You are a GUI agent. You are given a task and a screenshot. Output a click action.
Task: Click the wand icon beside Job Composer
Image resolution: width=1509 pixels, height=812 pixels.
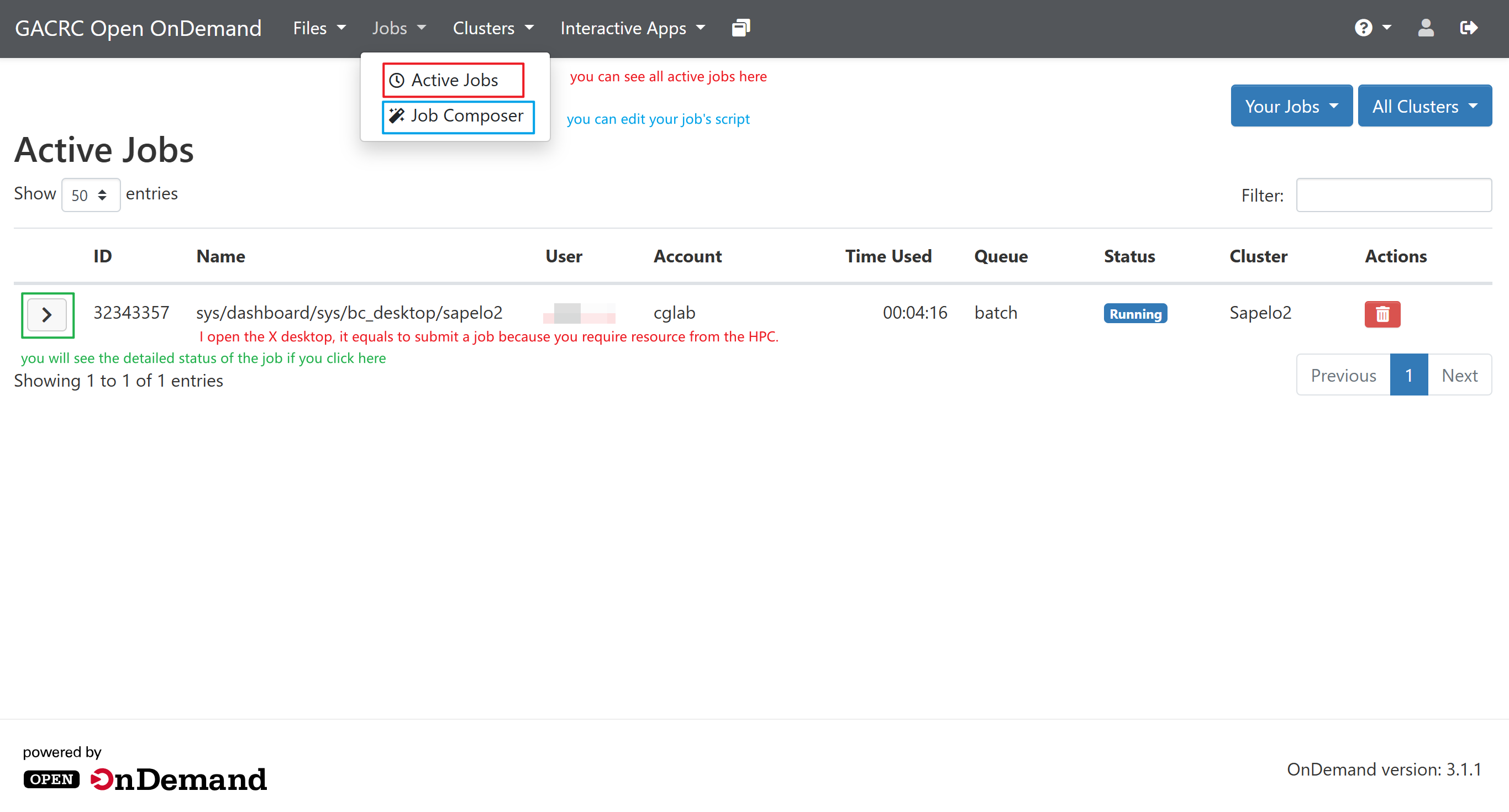coord(397,116)
